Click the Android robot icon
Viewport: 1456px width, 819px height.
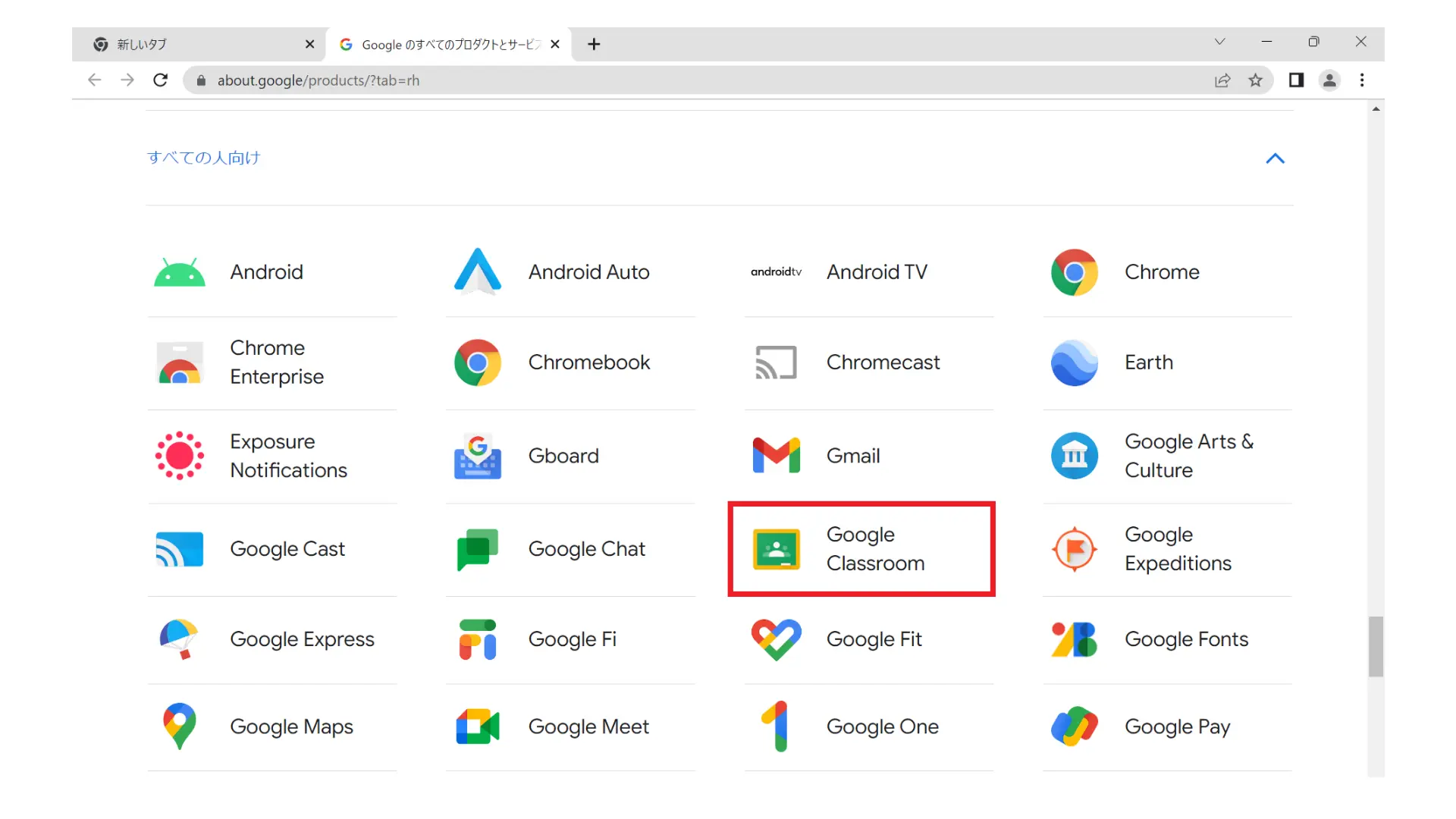point(180,272)
